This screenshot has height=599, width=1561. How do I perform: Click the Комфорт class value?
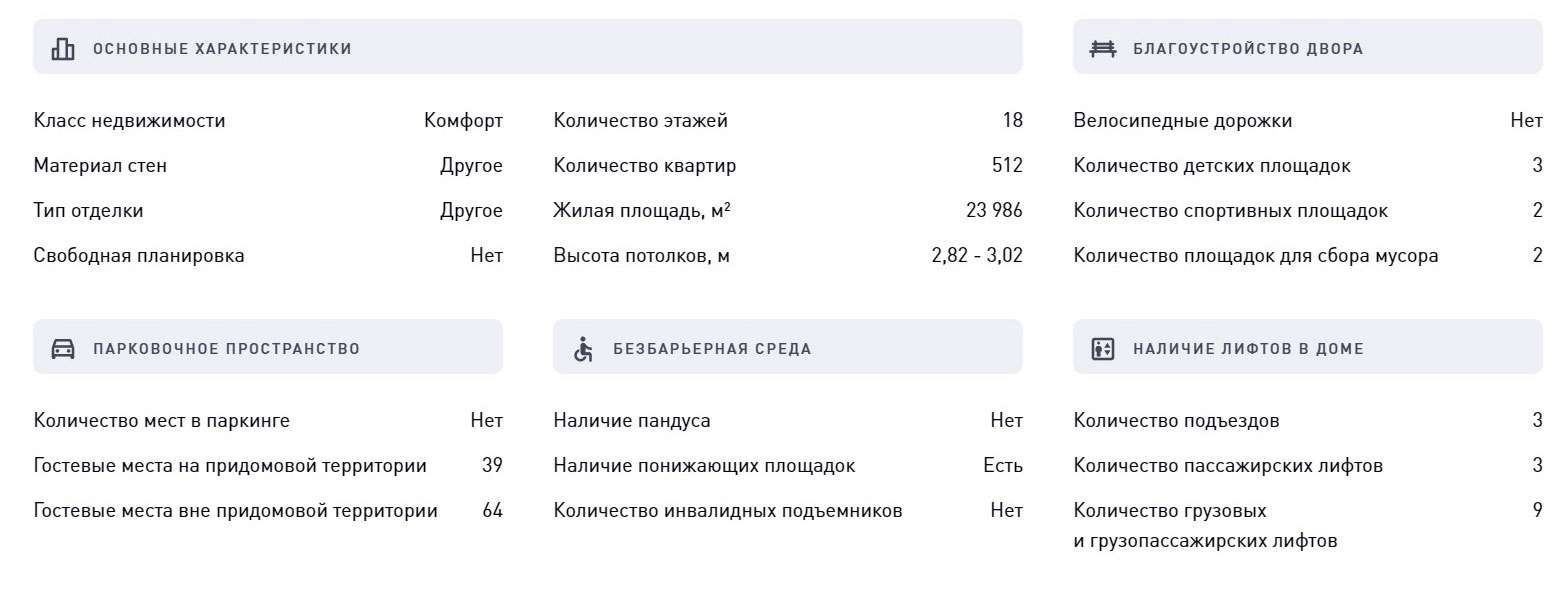(x=464, y=121)
